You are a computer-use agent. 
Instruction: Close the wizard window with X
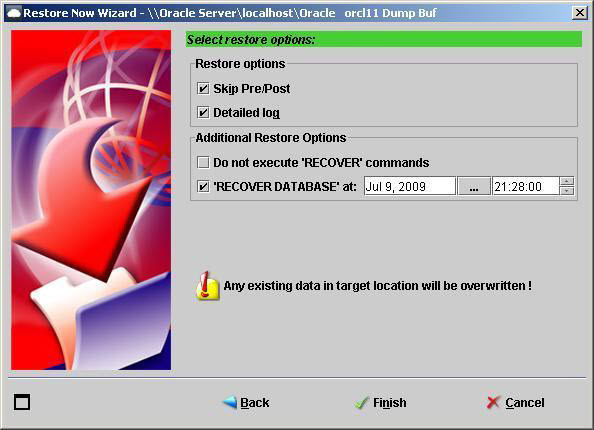click(580, 13)
